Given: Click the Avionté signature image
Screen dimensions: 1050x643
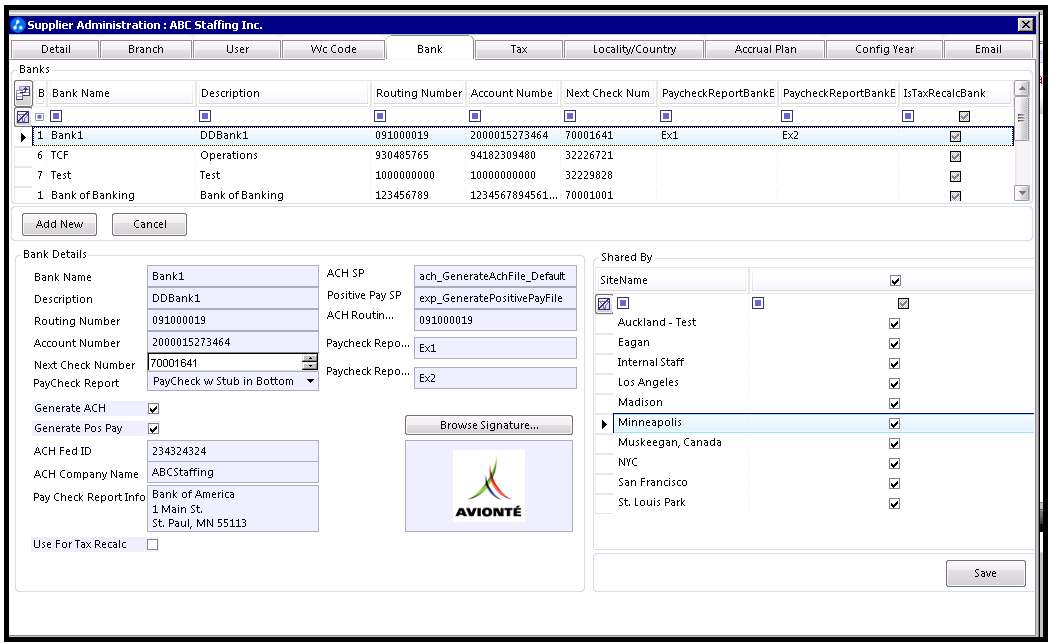Looking at the screenshot, I should pyautogui.click(x=488, y=486).
